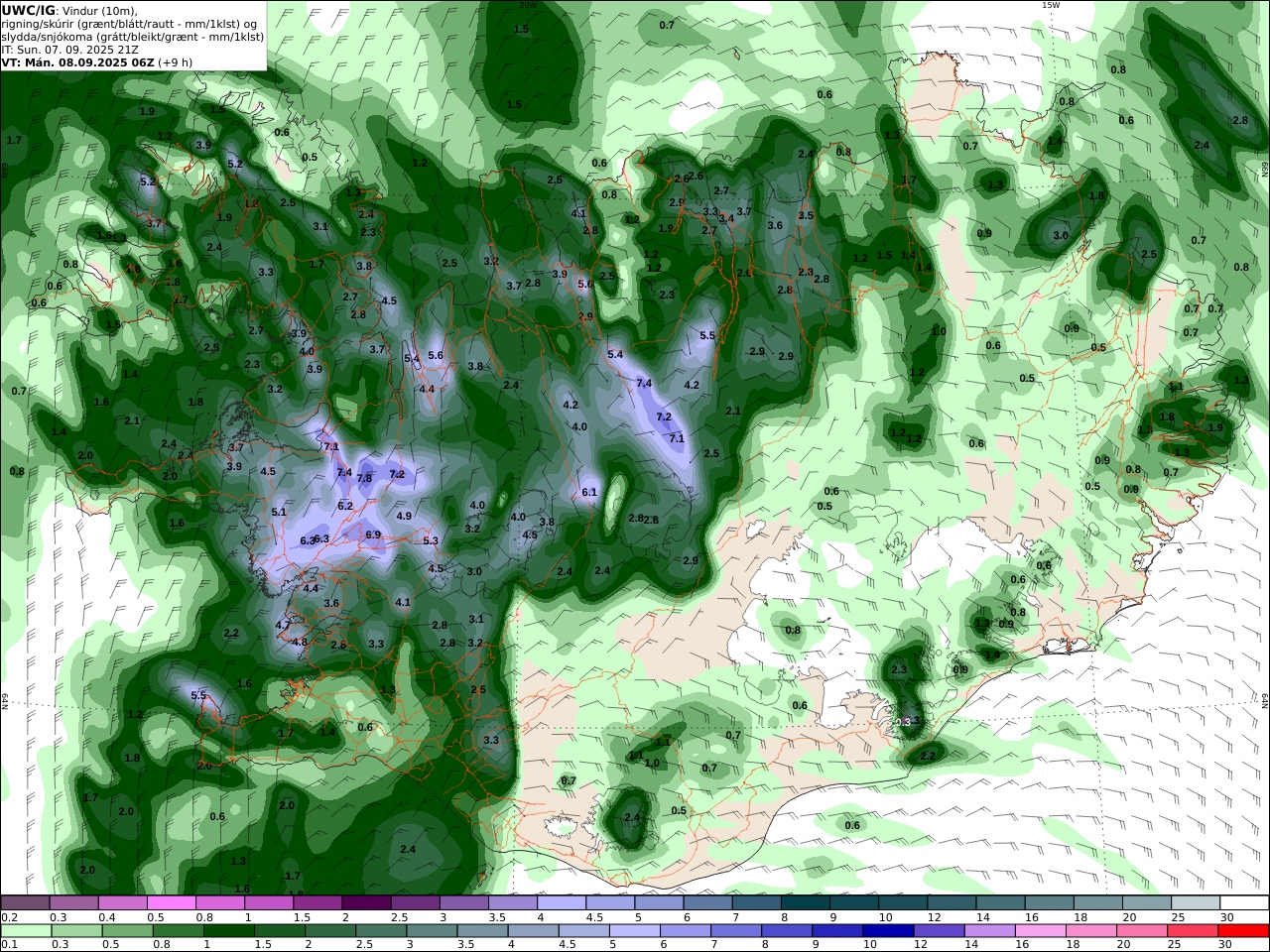Click bottom legend swatch between 1 and 1.5
1270x952 pixels.
228,930
